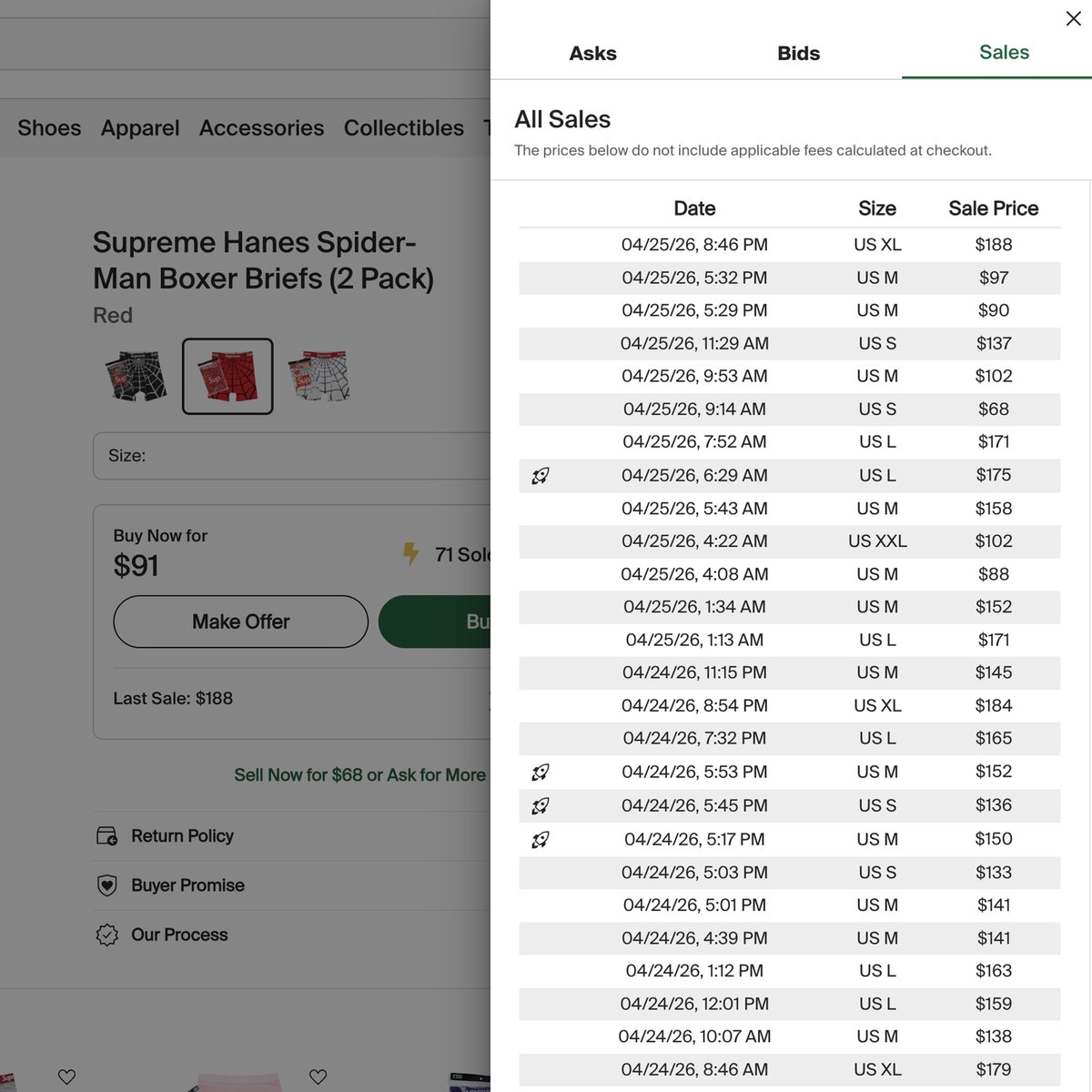Click the $184 sale price cell
This screenshot has height=1092, width=1092.
[994, 705]
